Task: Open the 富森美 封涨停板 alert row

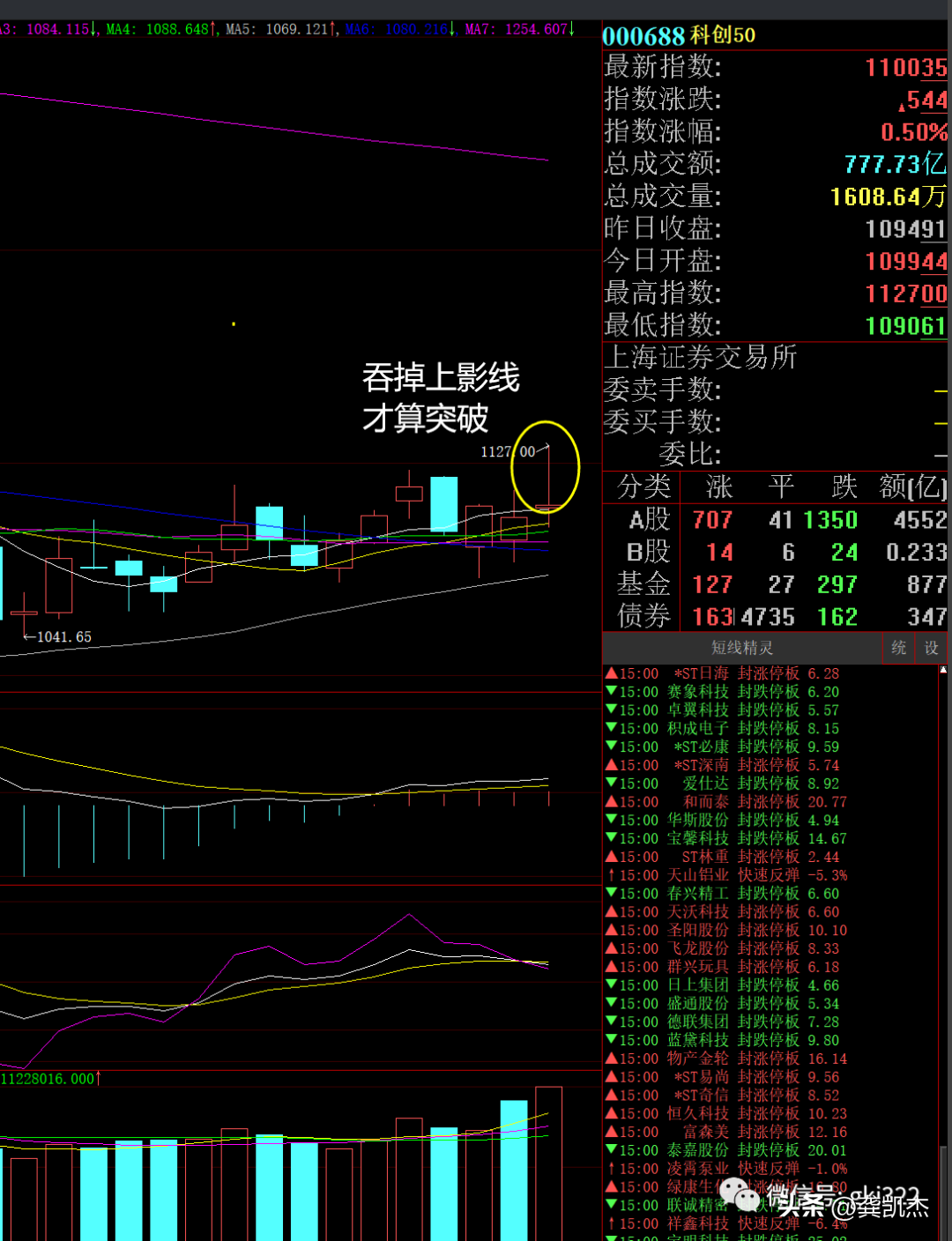Action: [725, 1133]
